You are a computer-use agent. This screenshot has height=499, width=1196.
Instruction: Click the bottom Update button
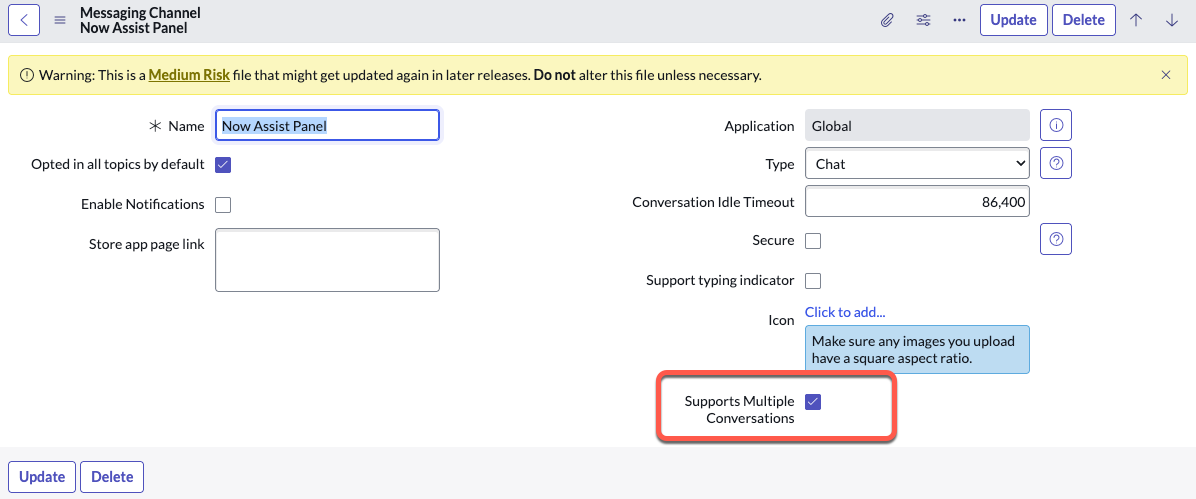coord(42,477)
